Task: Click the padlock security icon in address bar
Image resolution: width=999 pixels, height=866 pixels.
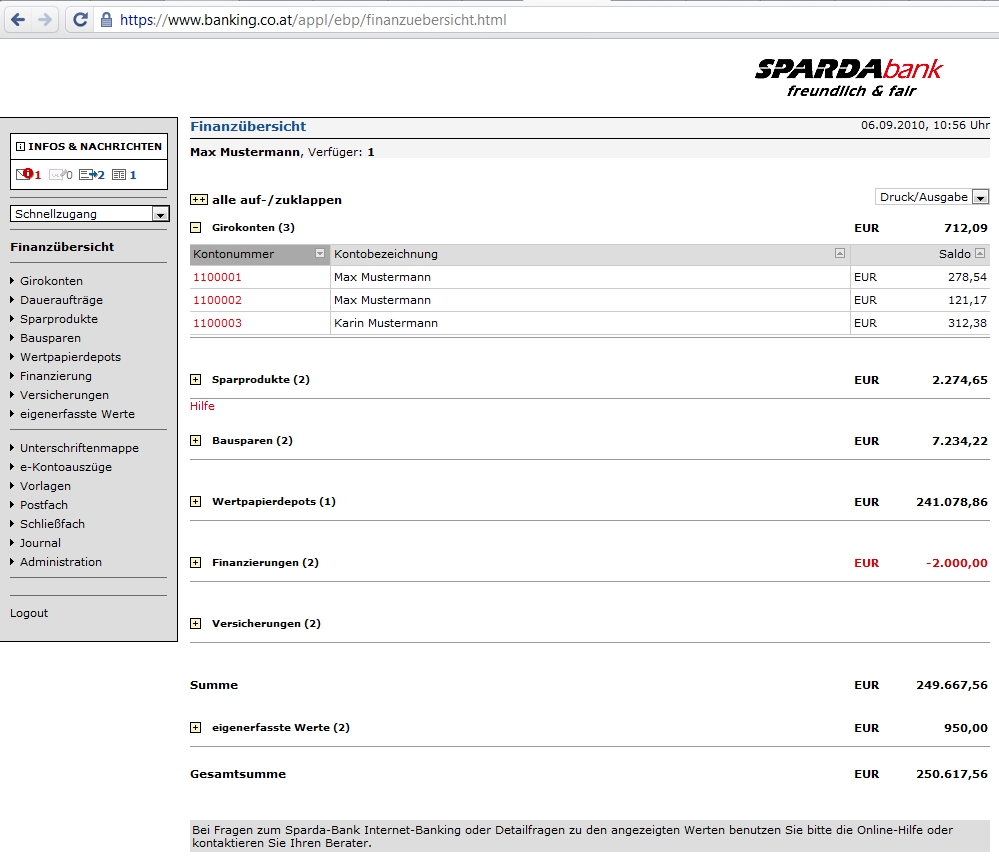Action: coord(106,20)
